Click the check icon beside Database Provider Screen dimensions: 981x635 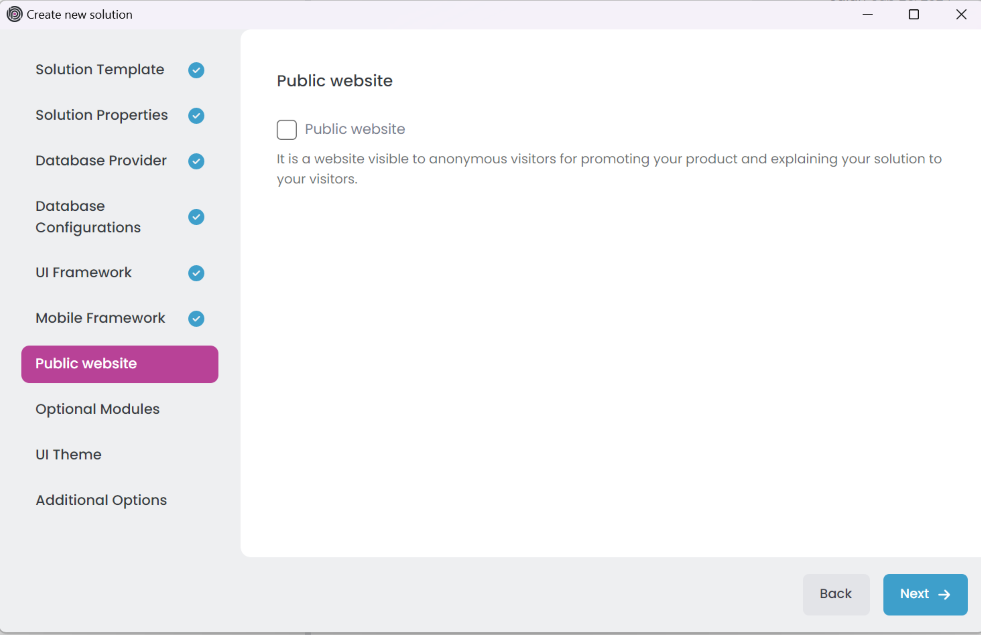point(196,161)
